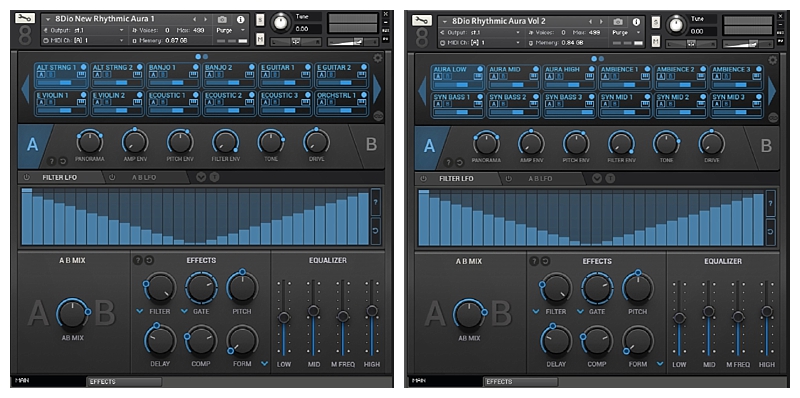Select layer B tab in New Rhythmic Aura 1
This screenshot has height=398, width=800.
(x=371, y=145)
